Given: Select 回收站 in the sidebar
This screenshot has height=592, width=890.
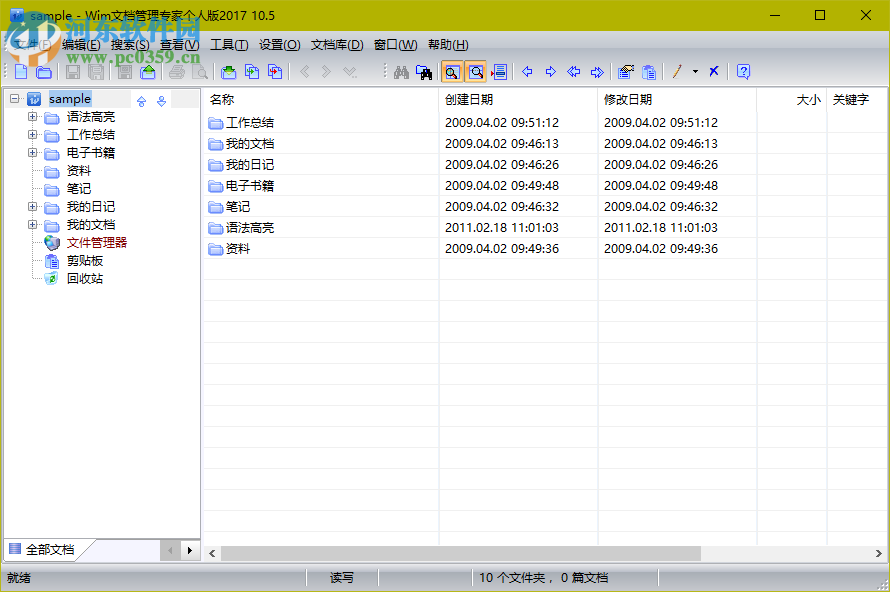Looking at the screenshot, I should pos(85,279).
